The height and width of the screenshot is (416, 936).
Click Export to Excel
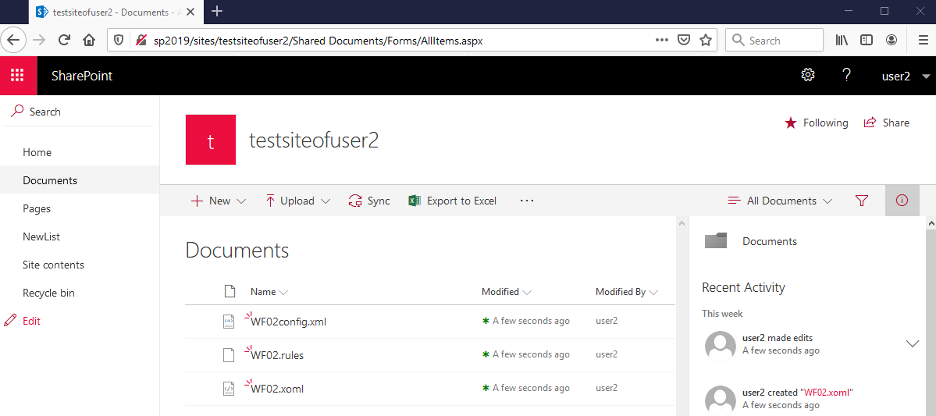pyautogui.click(x=452, y=201)
